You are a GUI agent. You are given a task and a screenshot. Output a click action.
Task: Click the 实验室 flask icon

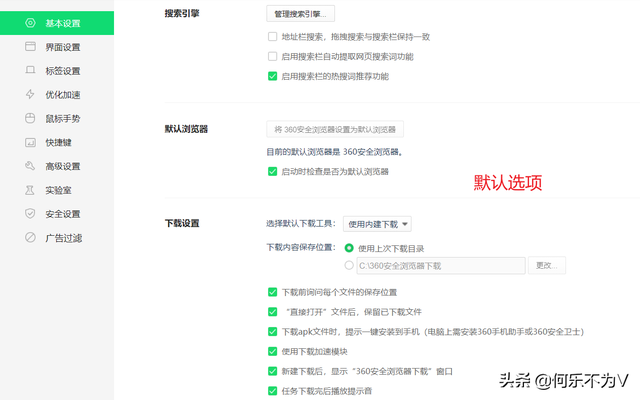(x=30, y=190)
